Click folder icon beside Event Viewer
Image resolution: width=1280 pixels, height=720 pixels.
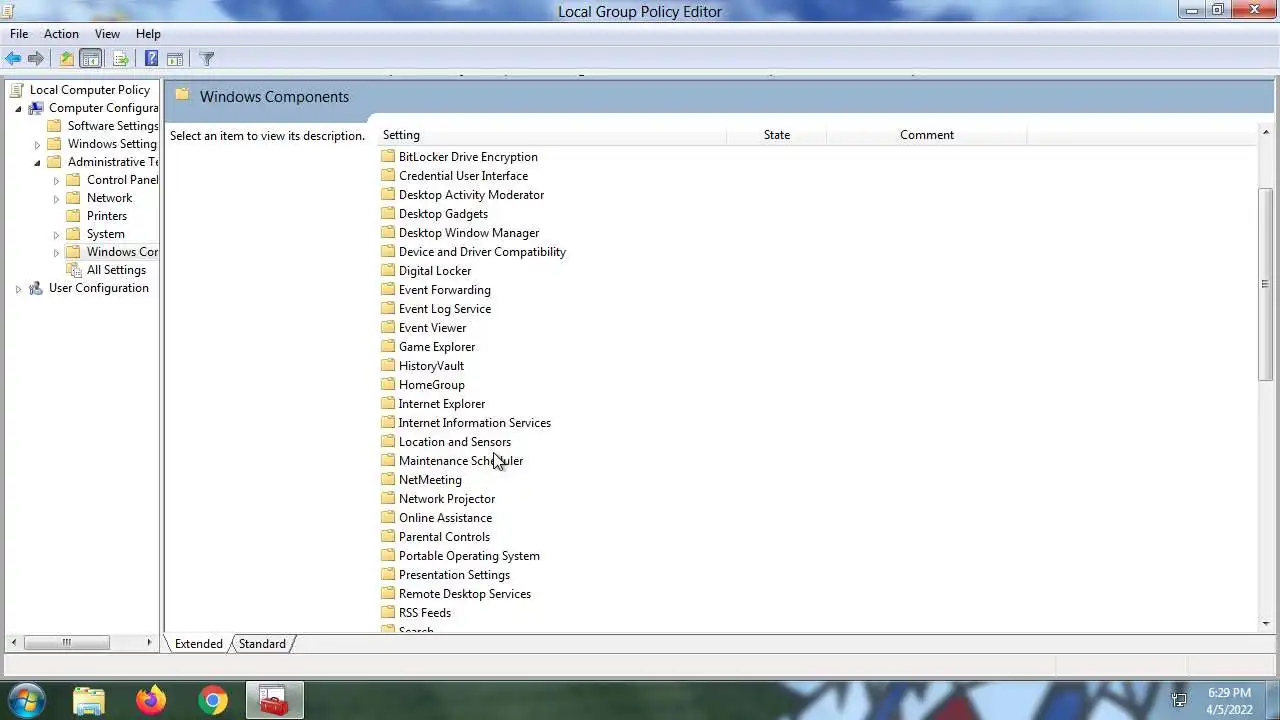coord(388,328)
